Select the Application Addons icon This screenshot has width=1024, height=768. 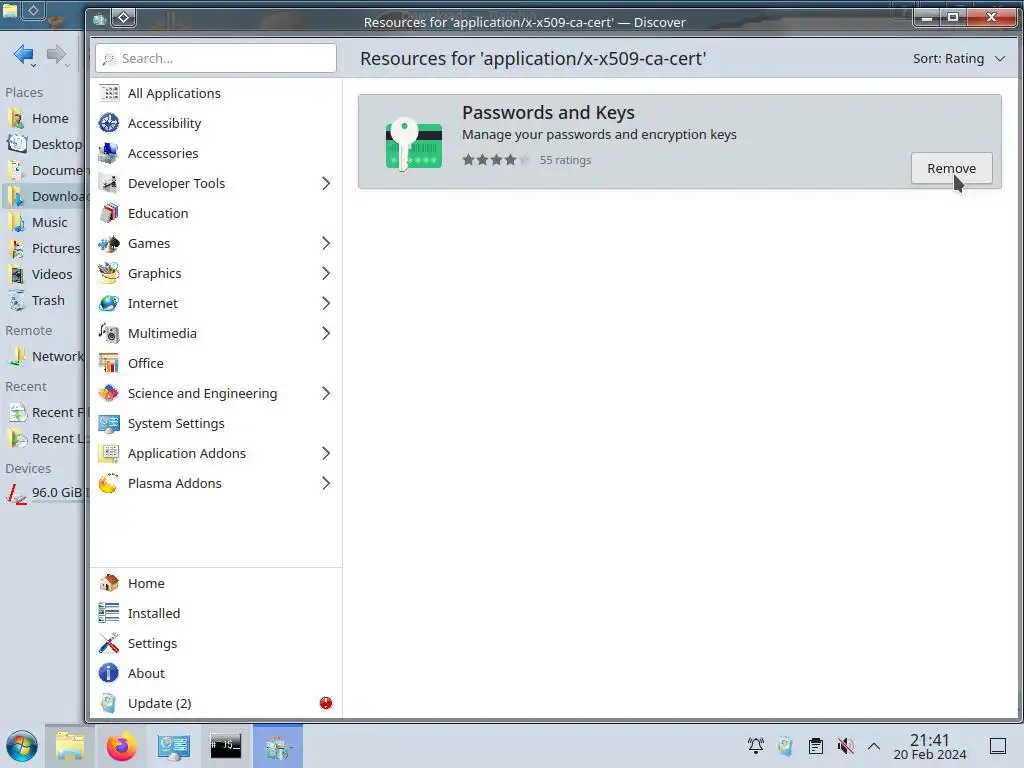tap(108, 454)
